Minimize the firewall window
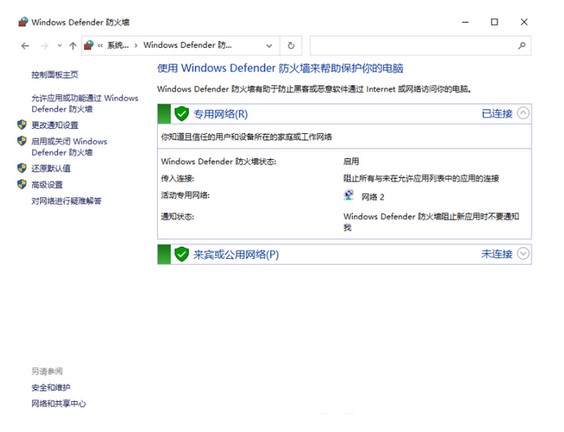This screenshot has width=564, height=432. pos(465,22)
